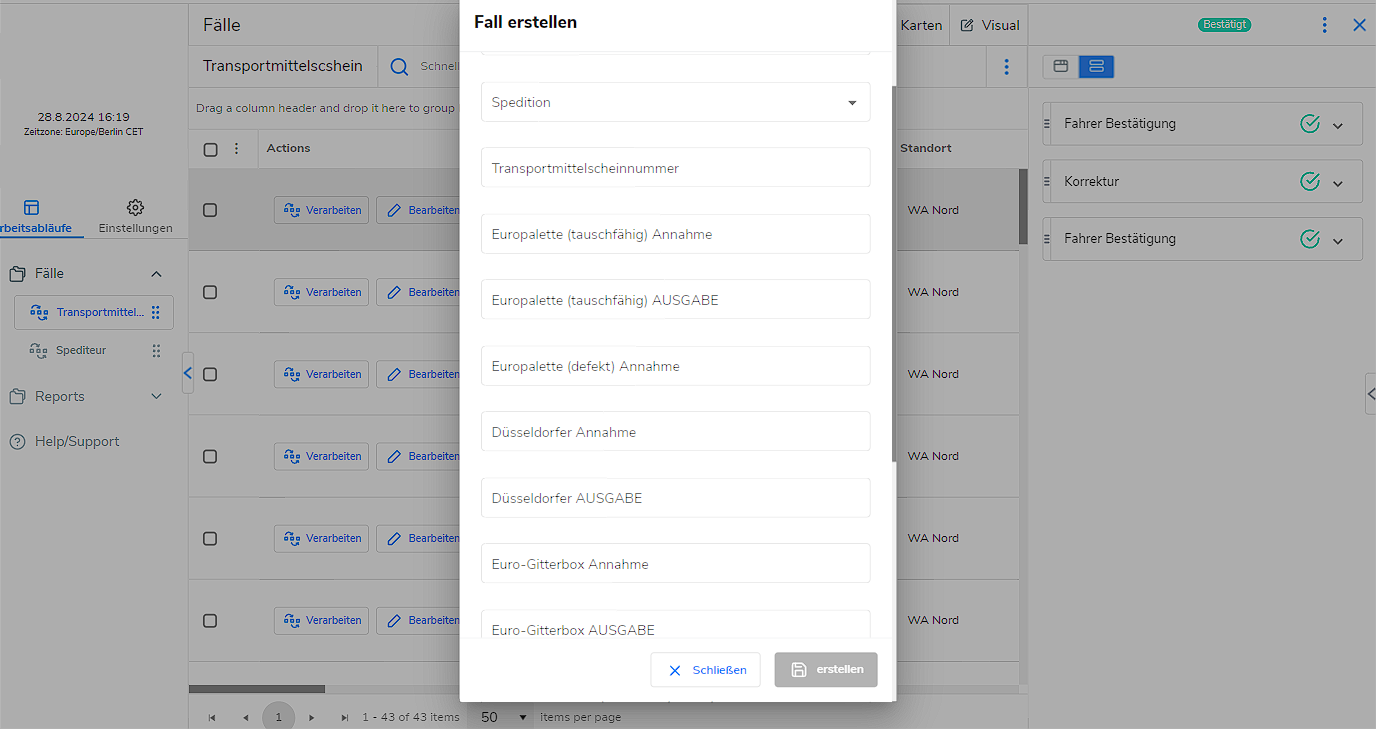
Task: Click the Schließen button
Action: coord(705,670)
